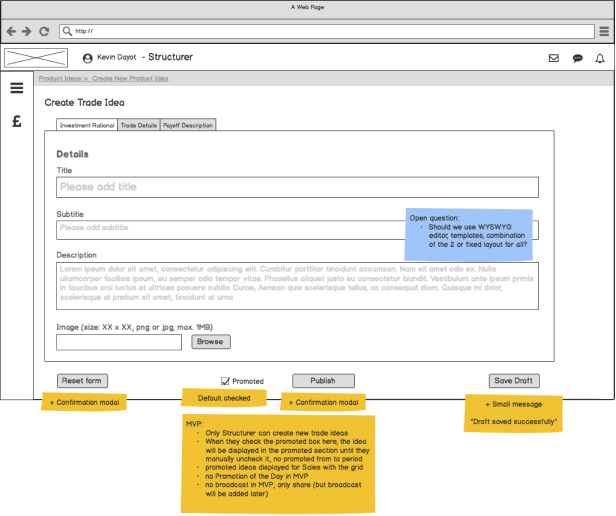
Task: Reload the page with refresh icon
Action: click(x=44, y=31)
